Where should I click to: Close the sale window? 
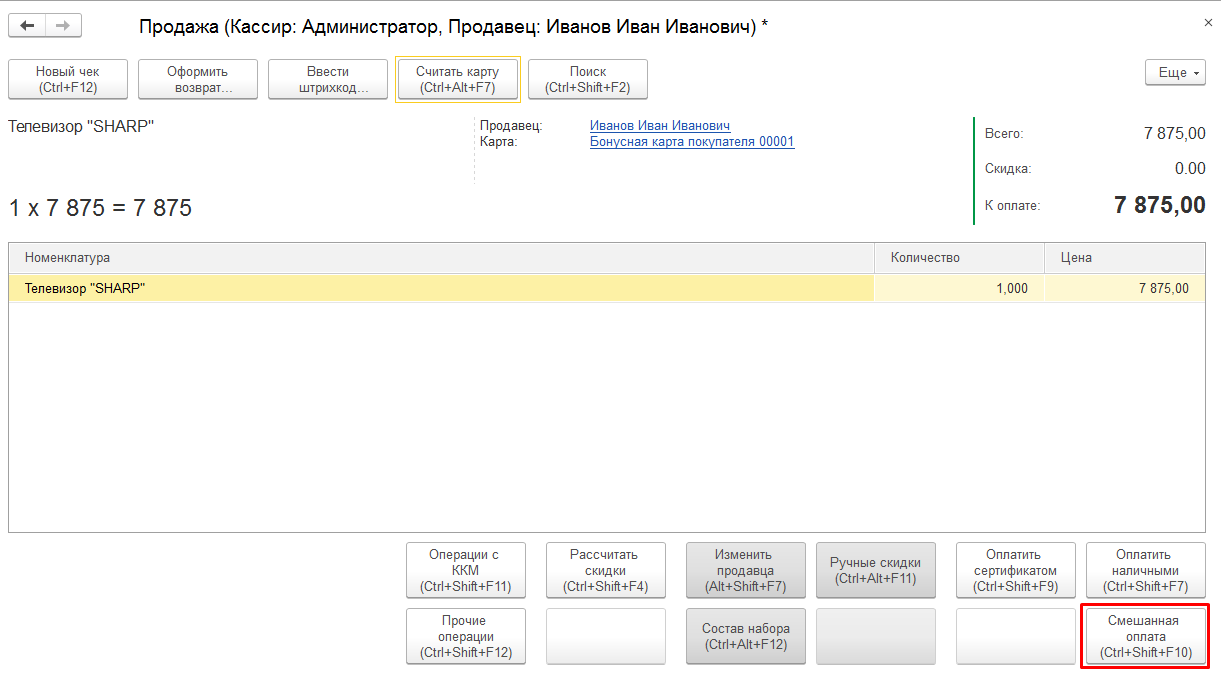coord(1207,22)
